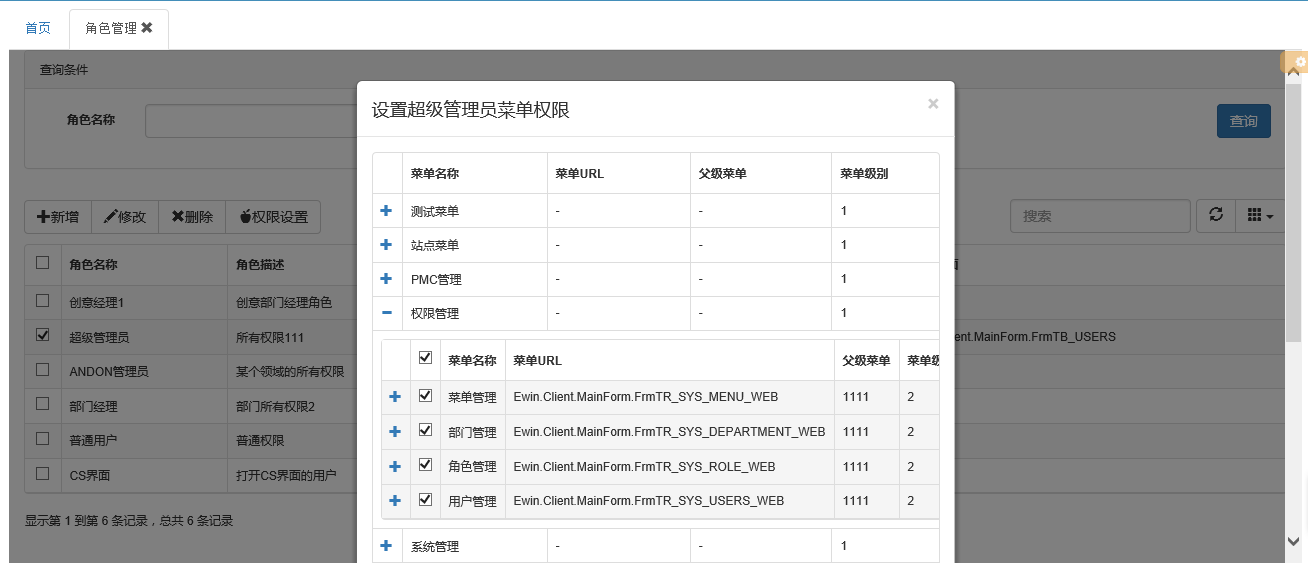This screenshot has width=1308, height=569.
Task: Click the 所有权限111 description cell
Action: 291,337
